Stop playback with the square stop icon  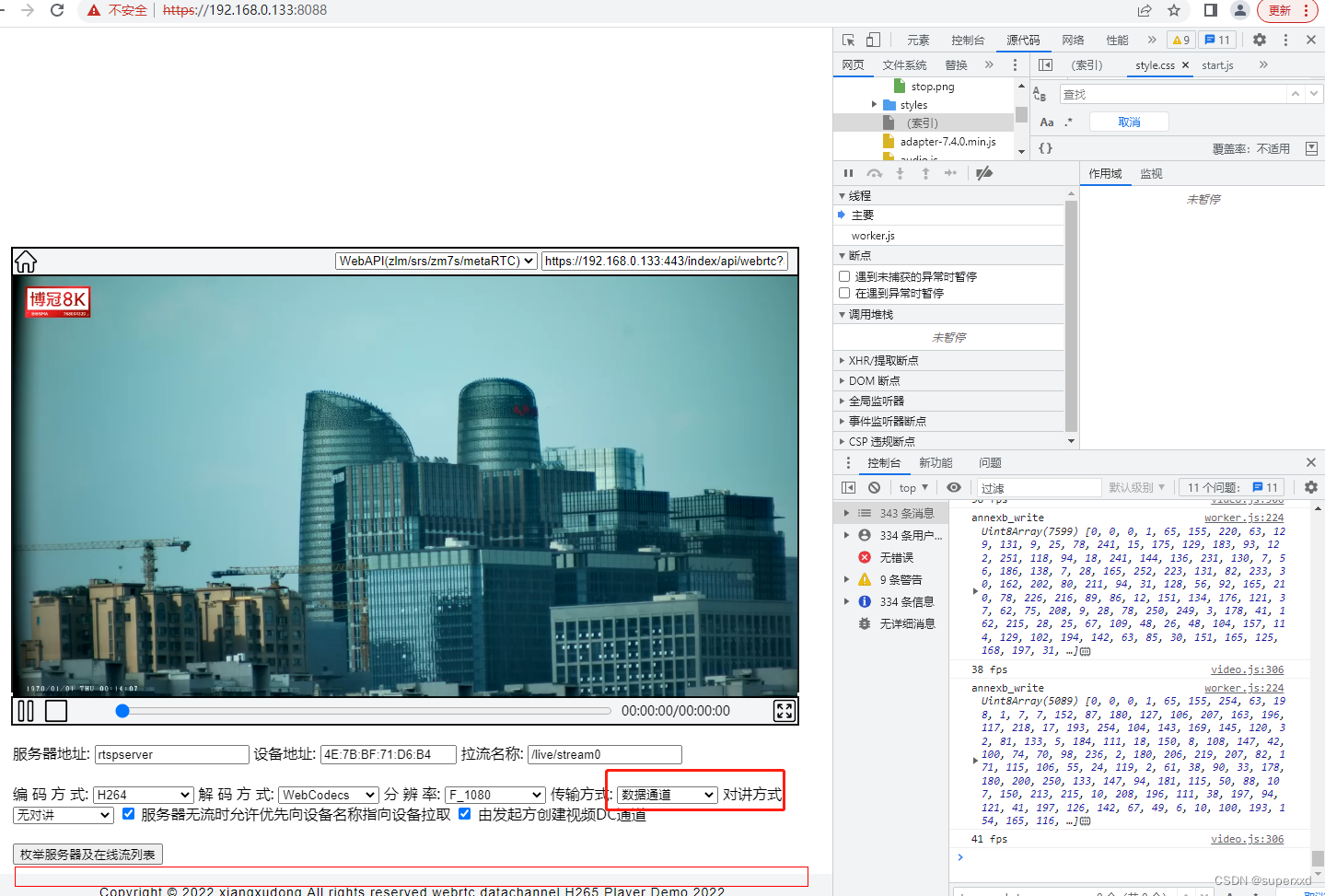point(56,711)
